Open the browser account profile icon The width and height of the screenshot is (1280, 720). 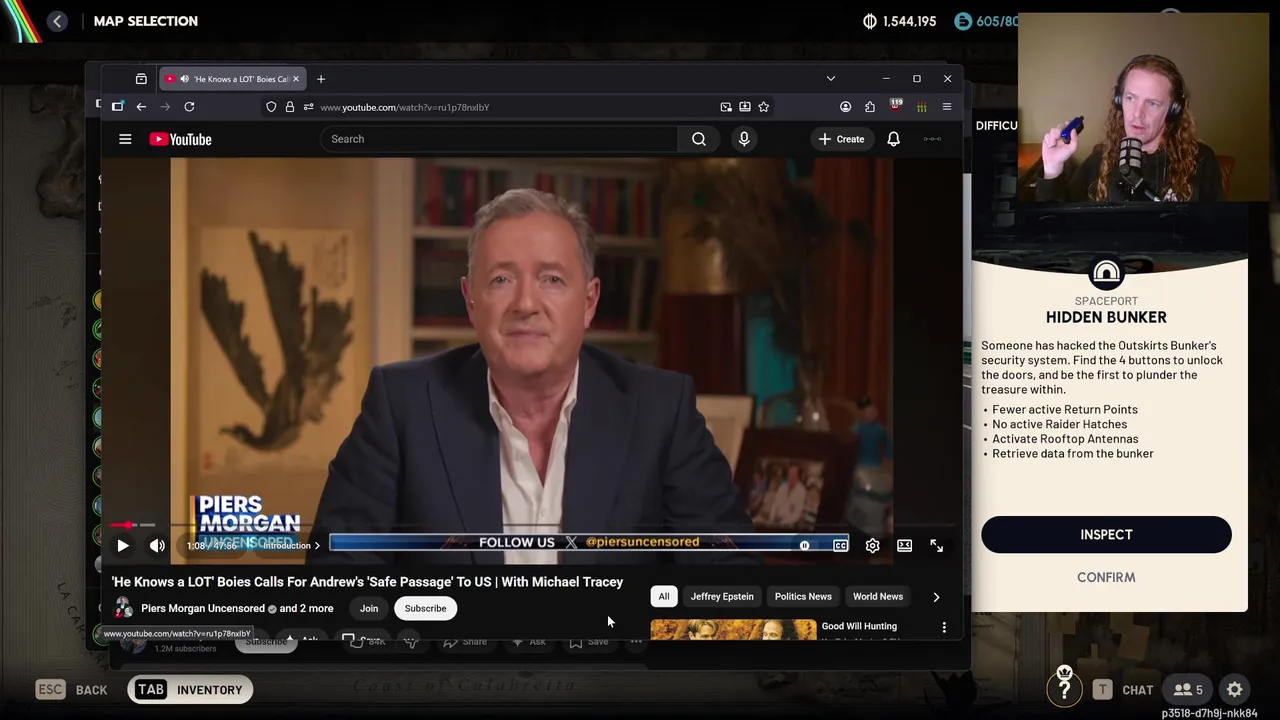pyautogui.click(x=845, y=107)
